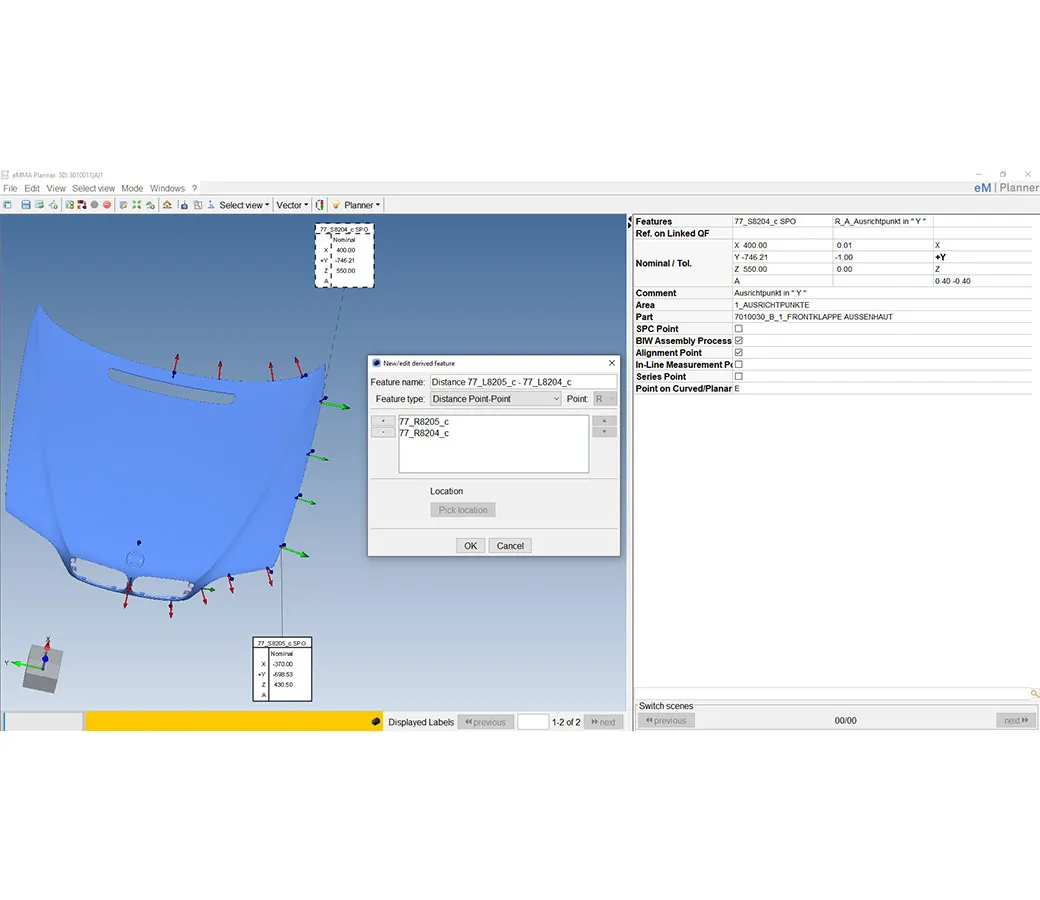
Task: Click the Feature name text field
Action: point(522,382)
